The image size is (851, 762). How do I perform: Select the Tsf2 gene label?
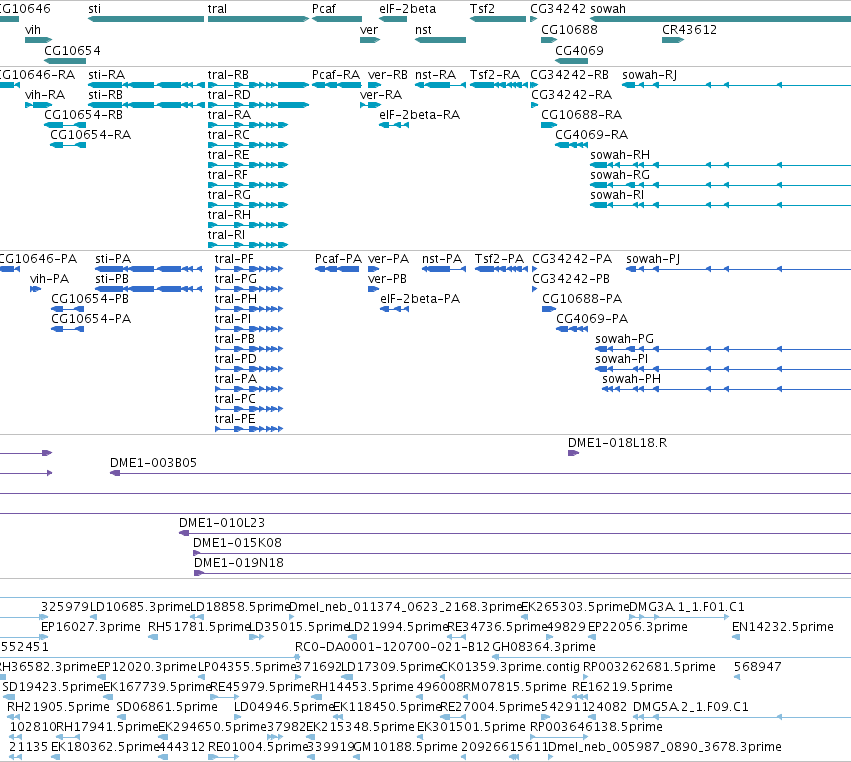click(x=482, y=9)
